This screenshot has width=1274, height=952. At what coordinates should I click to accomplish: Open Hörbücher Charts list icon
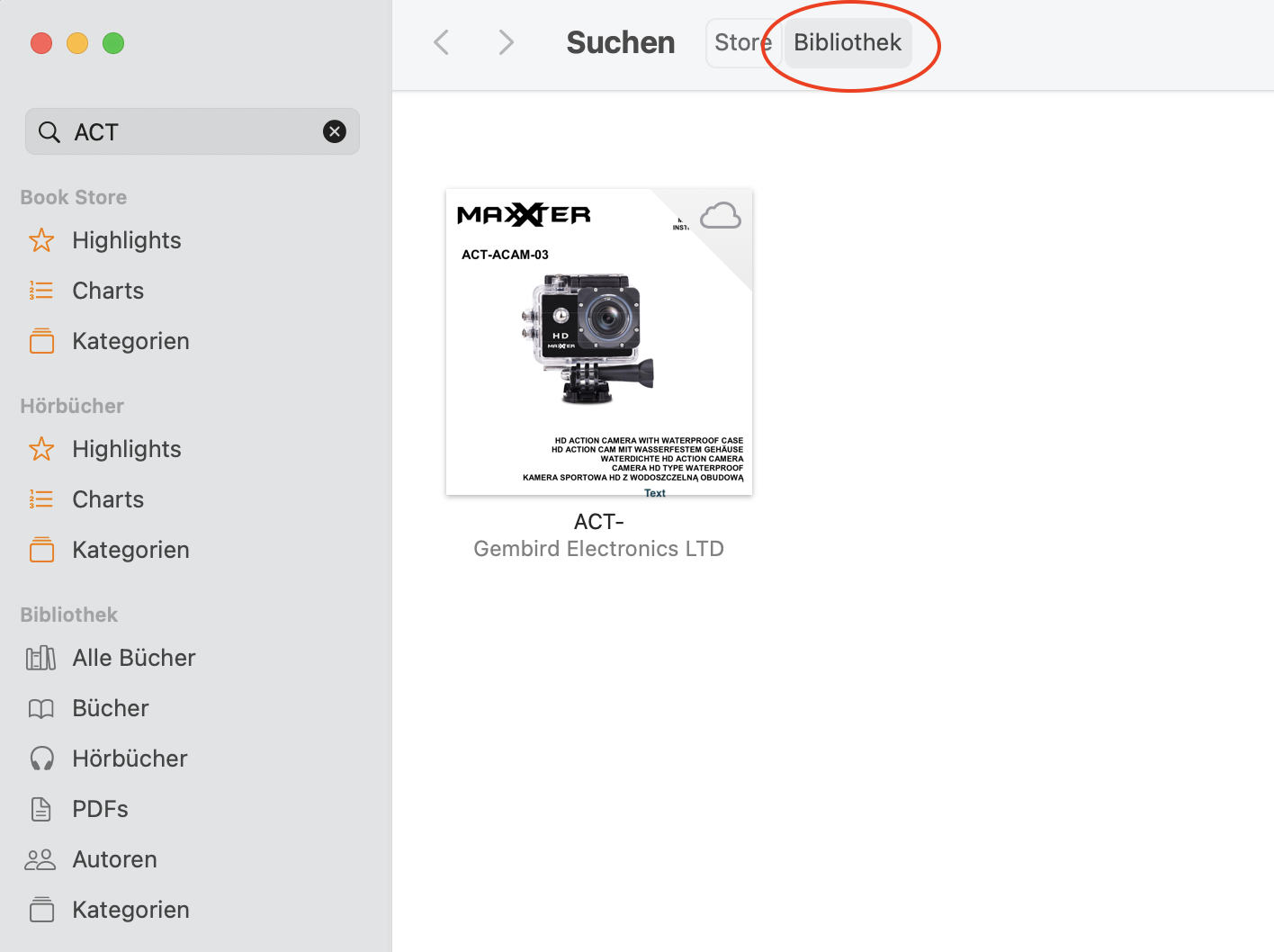pos(41,499)
